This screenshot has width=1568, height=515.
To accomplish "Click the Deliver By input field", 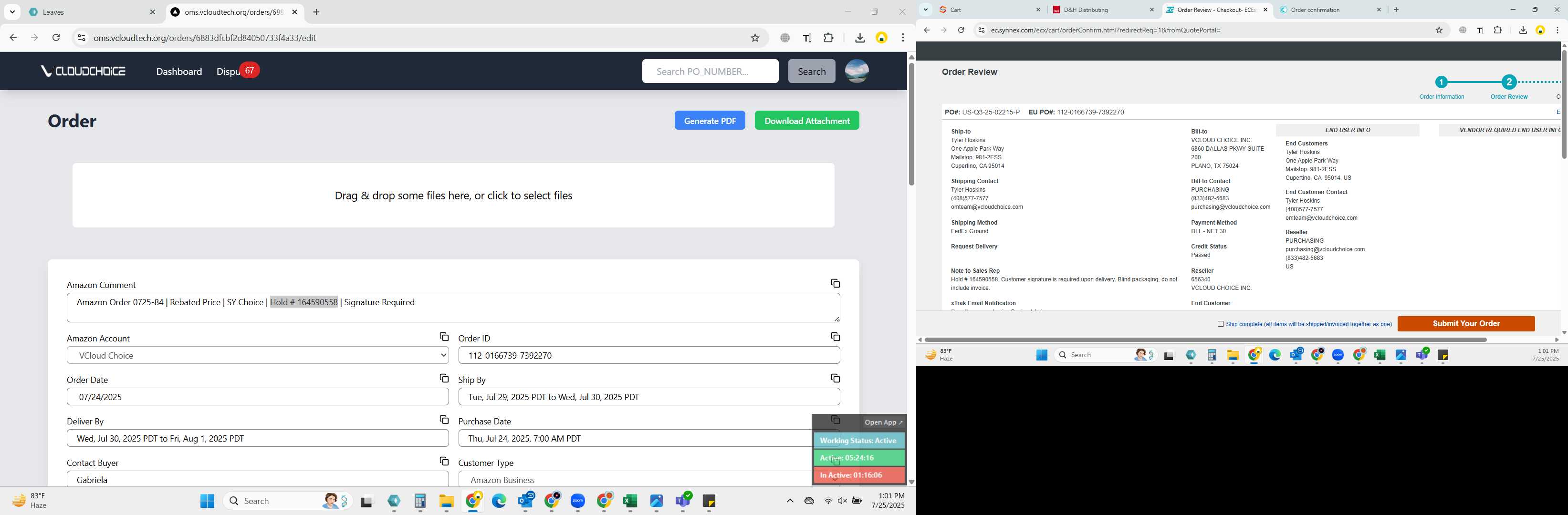I will click(258, 438).
